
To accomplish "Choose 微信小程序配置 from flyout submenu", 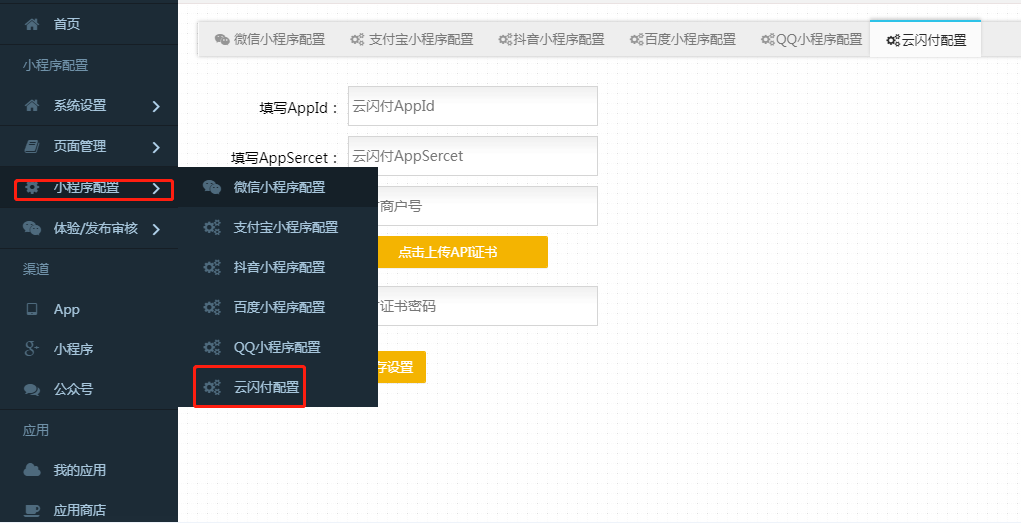I will (x=278, y=188).
